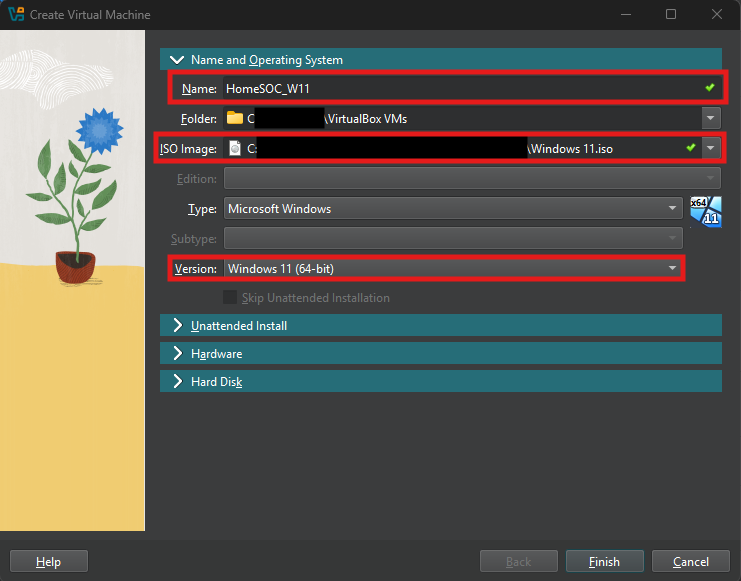
Task: Toggle Skip Unattended Installation checkbox
Action: click(x=230, y=298)
